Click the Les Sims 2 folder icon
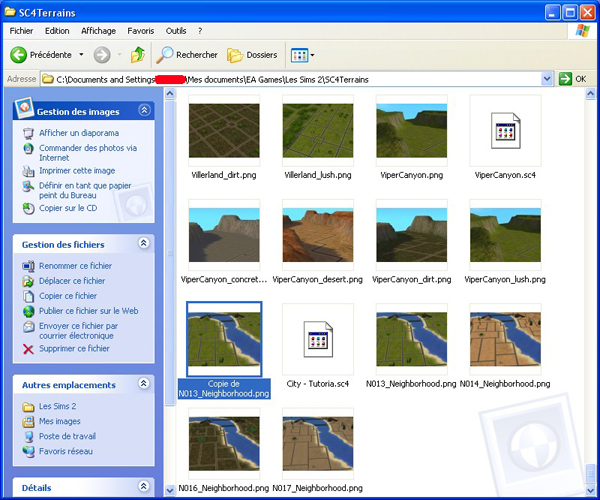The image size is (600, 500). pyautogui.click(x=28, y=406)
